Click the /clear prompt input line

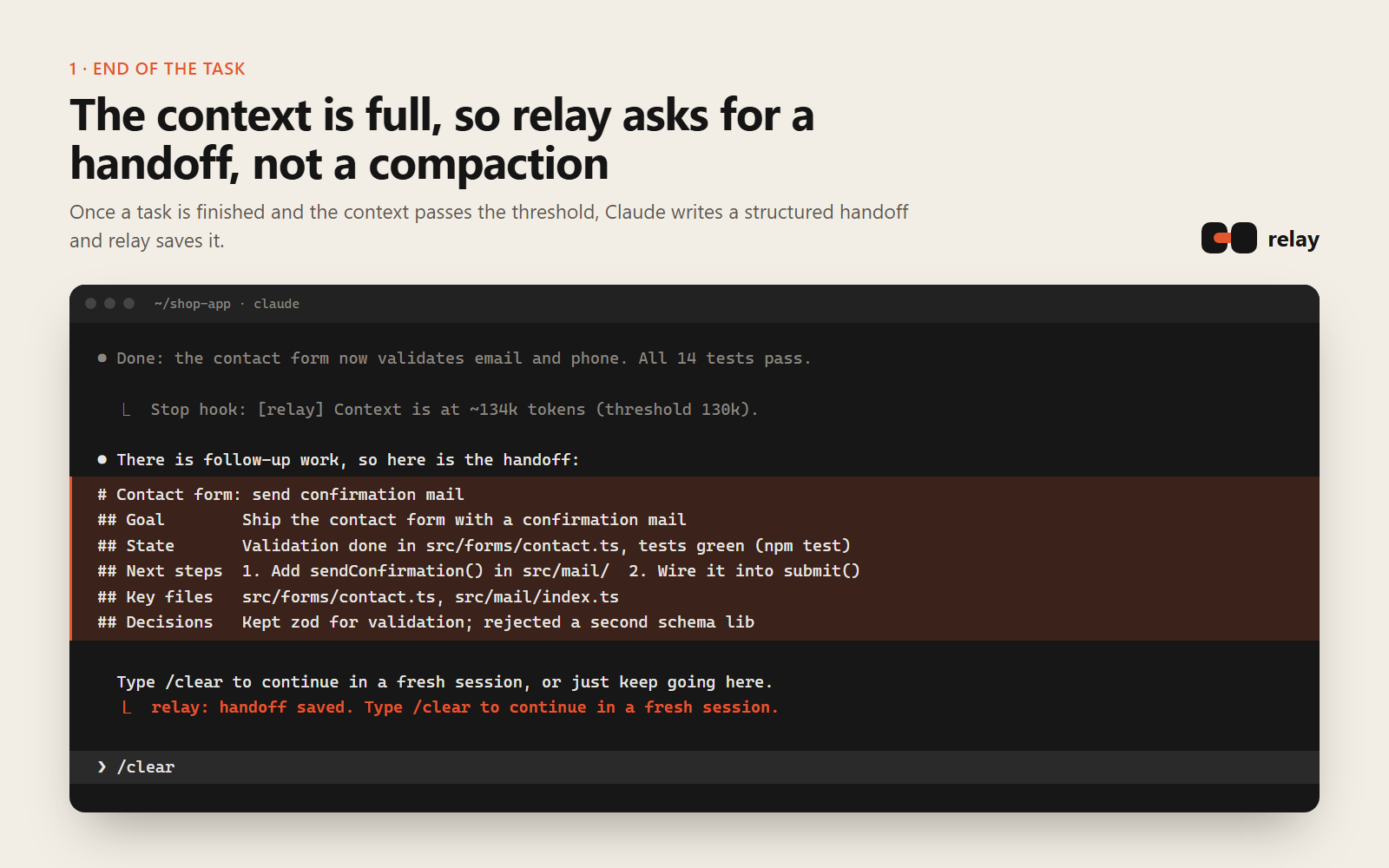coord(694,767)
